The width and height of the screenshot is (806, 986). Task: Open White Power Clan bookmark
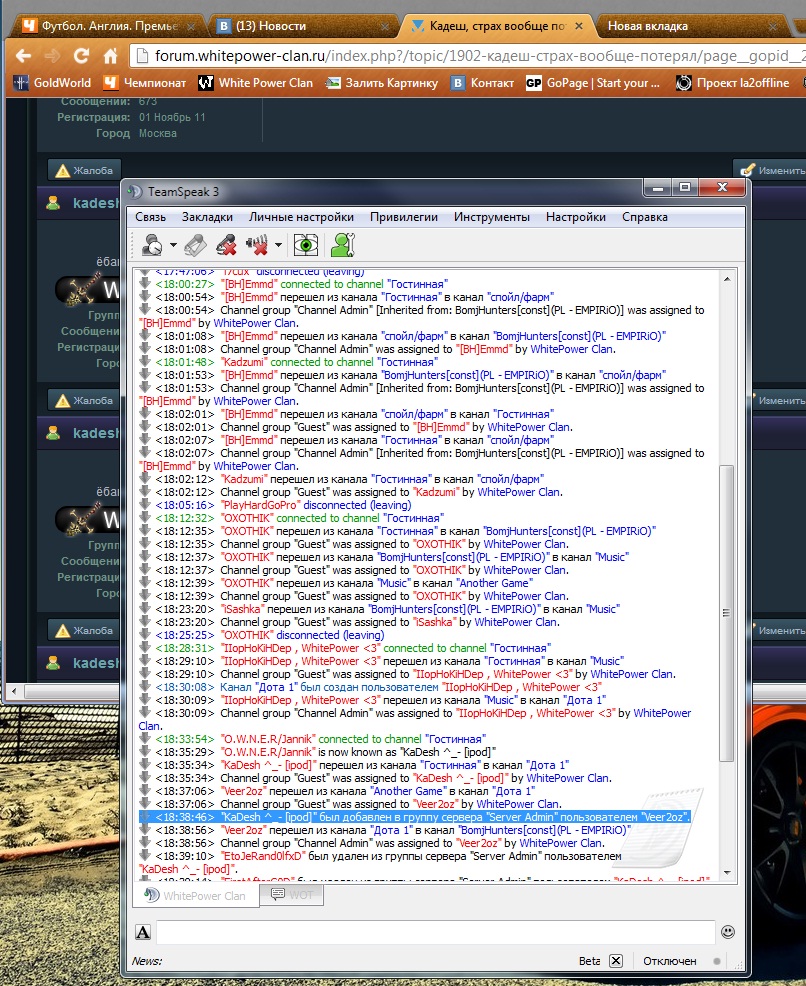256,83
